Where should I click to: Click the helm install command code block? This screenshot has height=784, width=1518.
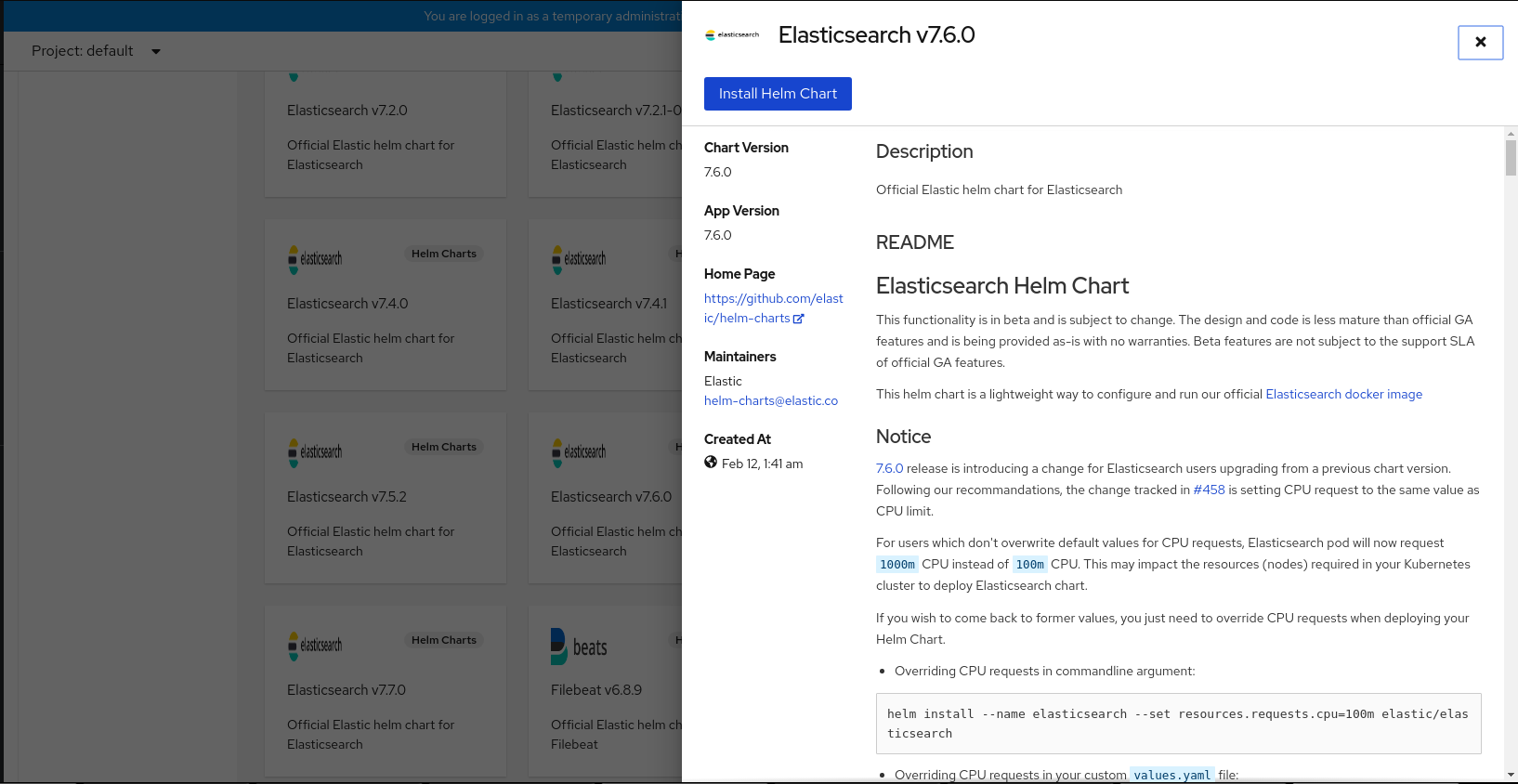coord(1178,724)
